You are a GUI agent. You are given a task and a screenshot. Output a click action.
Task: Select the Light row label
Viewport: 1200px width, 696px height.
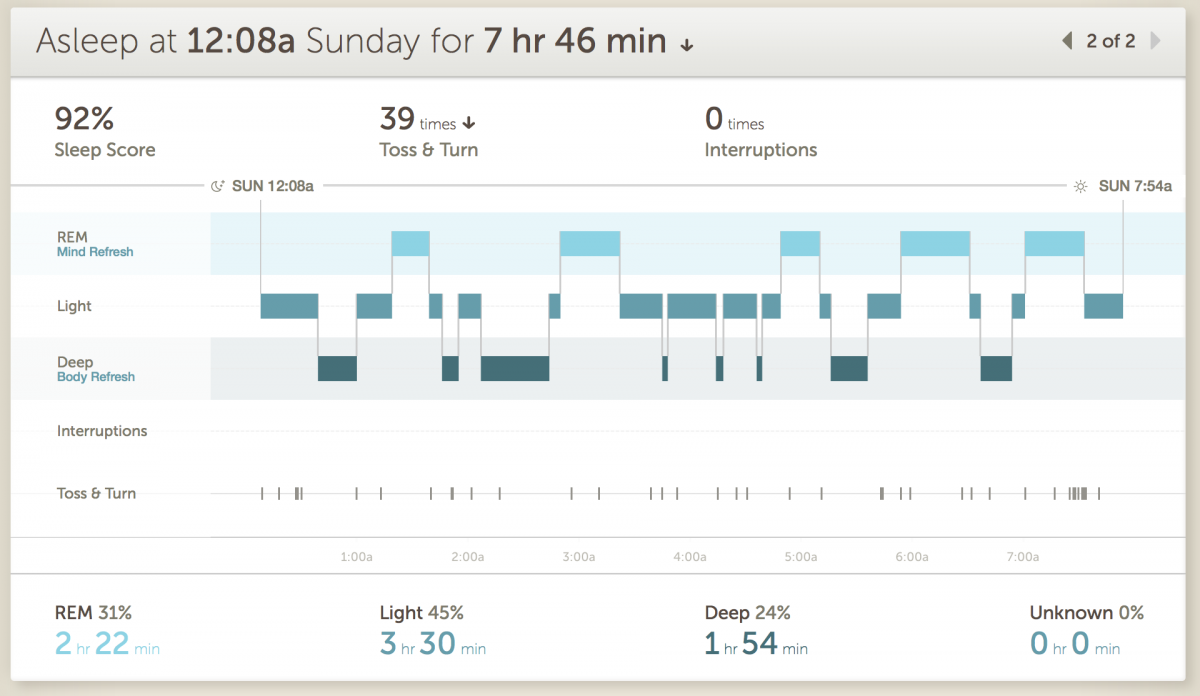[74, 306]
